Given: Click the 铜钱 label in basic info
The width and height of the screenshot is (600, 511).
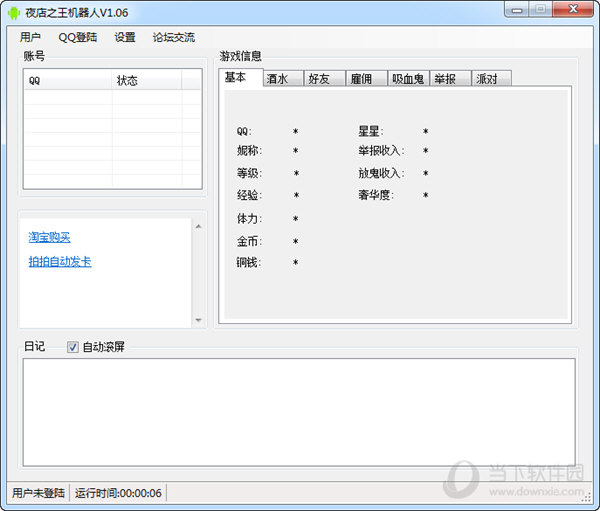Looking at the screenshot, I should [x=249, y=262].
